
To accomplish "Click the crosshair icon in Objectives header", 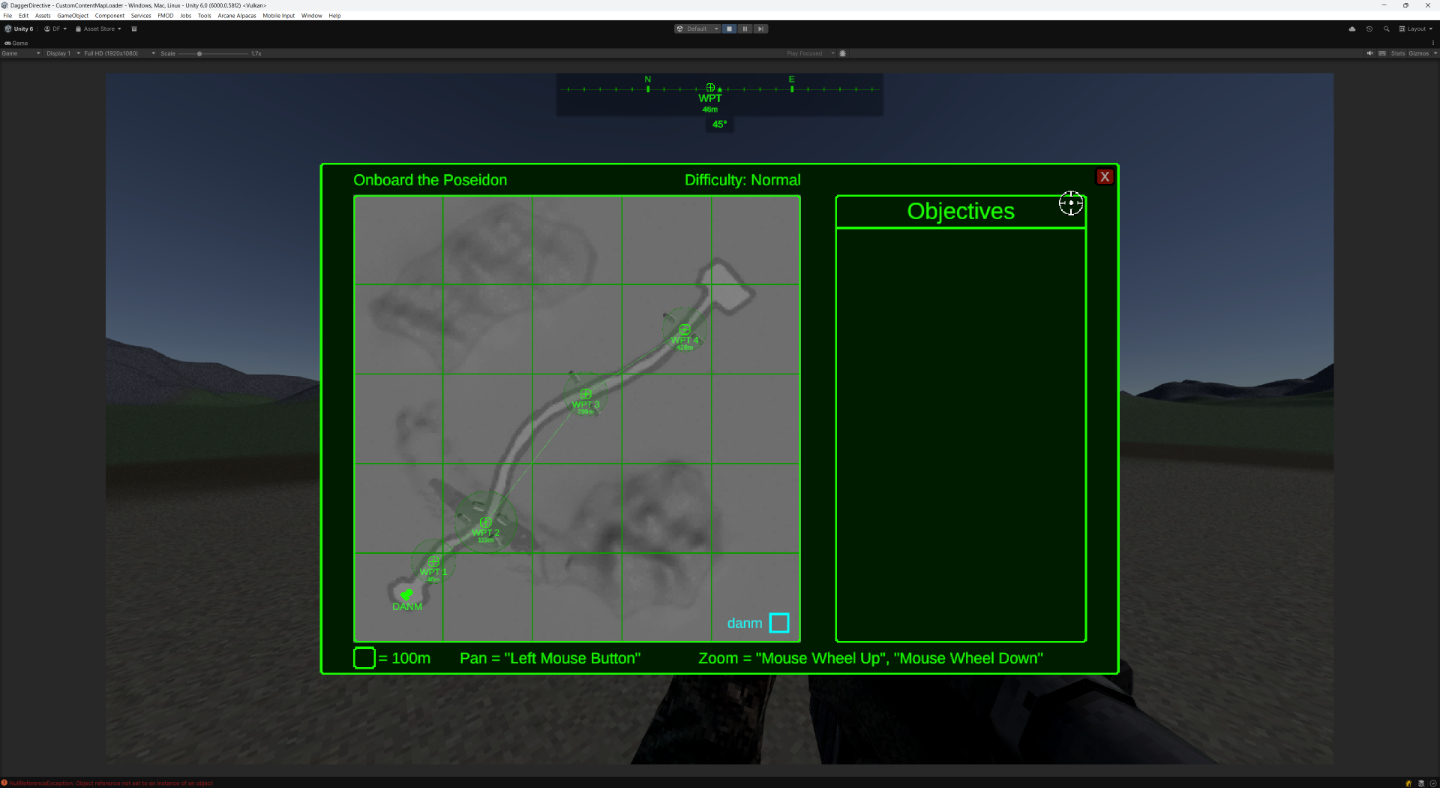I will click(x=1071, y=203).
